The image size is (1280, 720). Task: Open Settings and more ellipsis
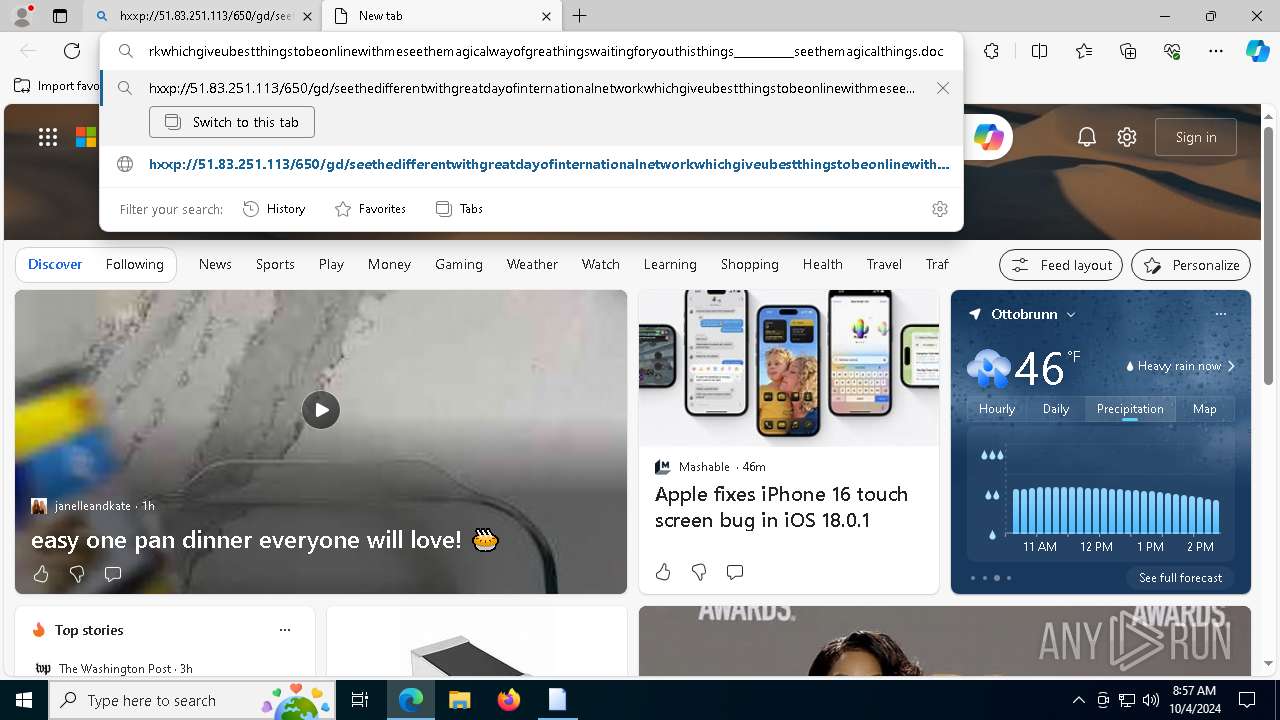click(x=1216, y=51)
